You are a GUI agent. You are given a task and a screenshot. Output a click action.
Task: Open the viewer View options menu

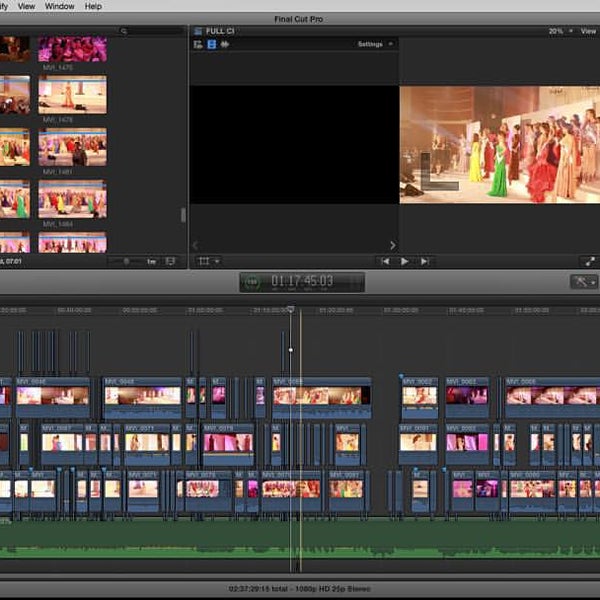pos(588,31)
